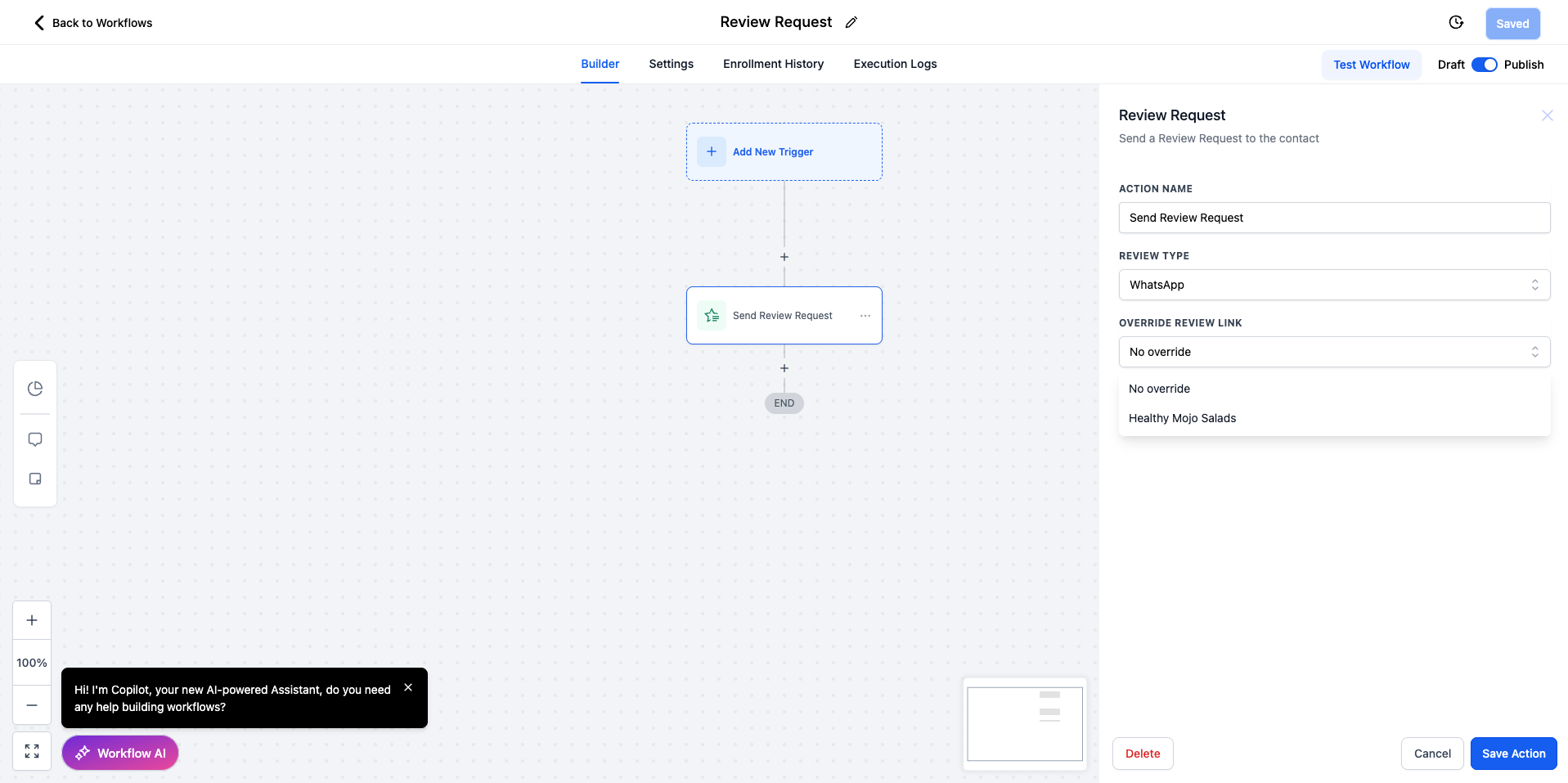Viewport: 1568px width, 783px height.
Task: Open the Send Review Request three-dot menu
Action: pyautogui.click(x=865, y=316)
